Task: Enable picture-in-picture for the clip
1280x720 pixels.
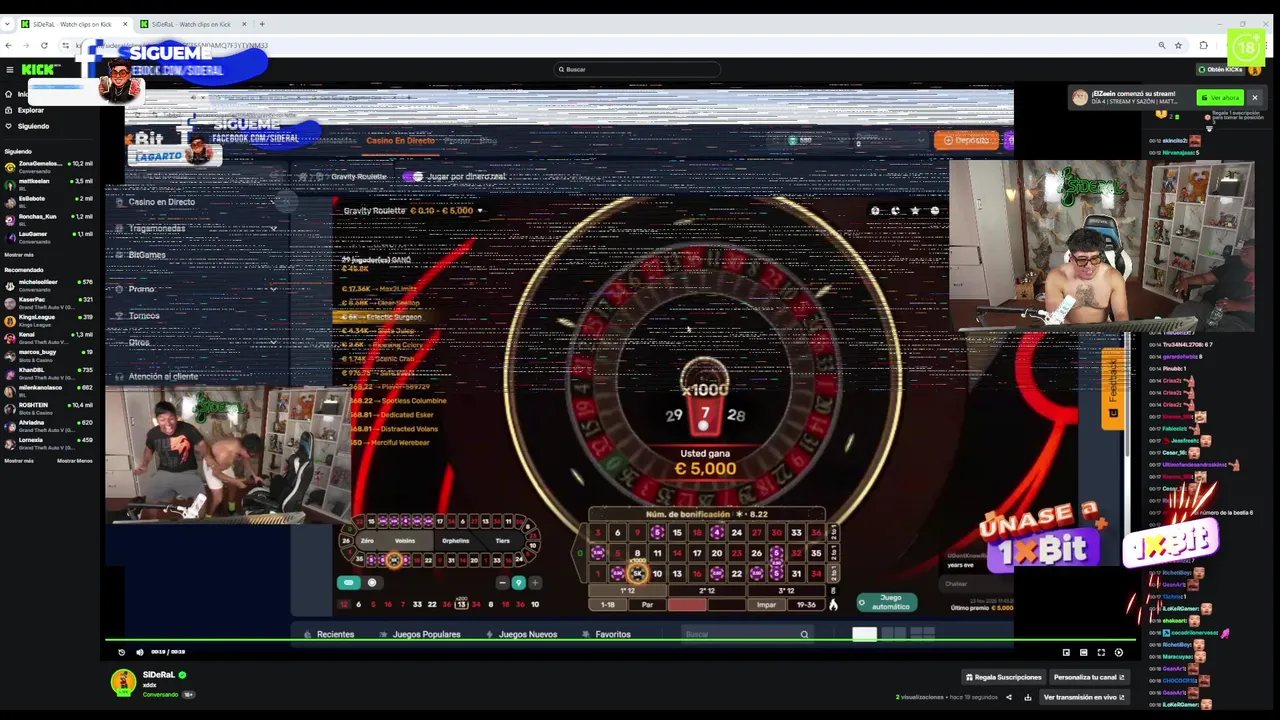Action: click(1066, 652)
